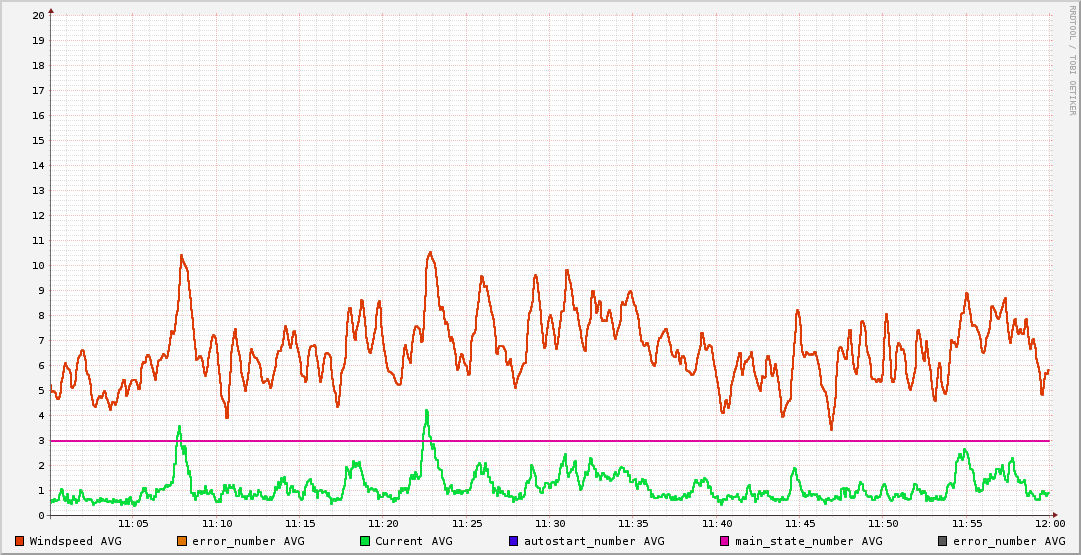Click the green Current legend swatch
The image size is (1081, 555).
(365, 541)
